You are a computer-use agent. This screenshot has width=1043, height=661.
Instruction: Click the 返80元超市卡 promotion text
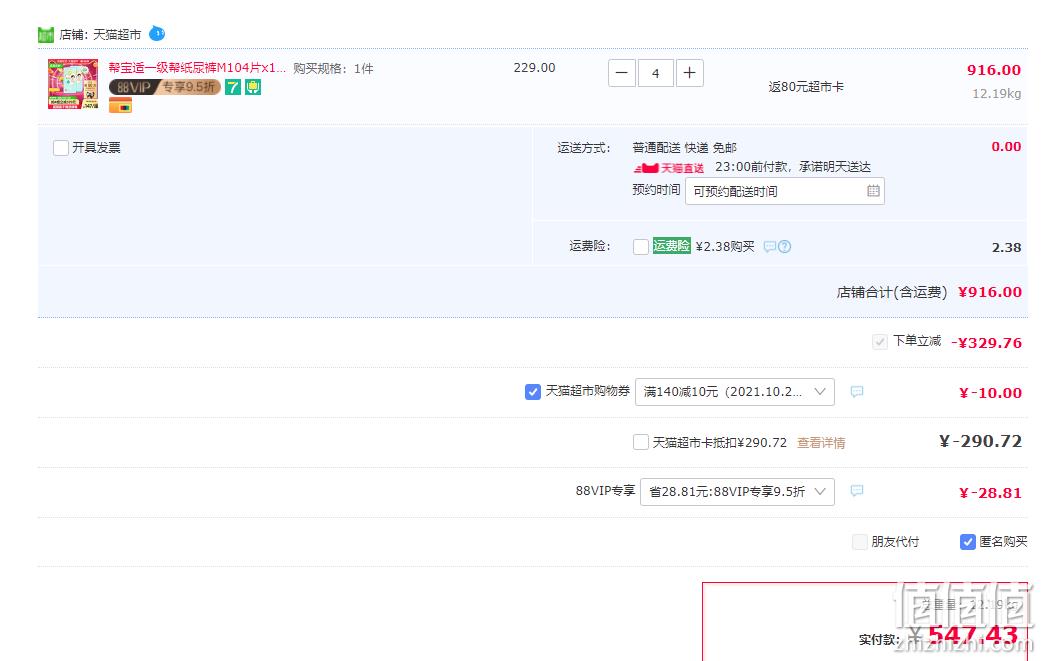tap(806, 86)
